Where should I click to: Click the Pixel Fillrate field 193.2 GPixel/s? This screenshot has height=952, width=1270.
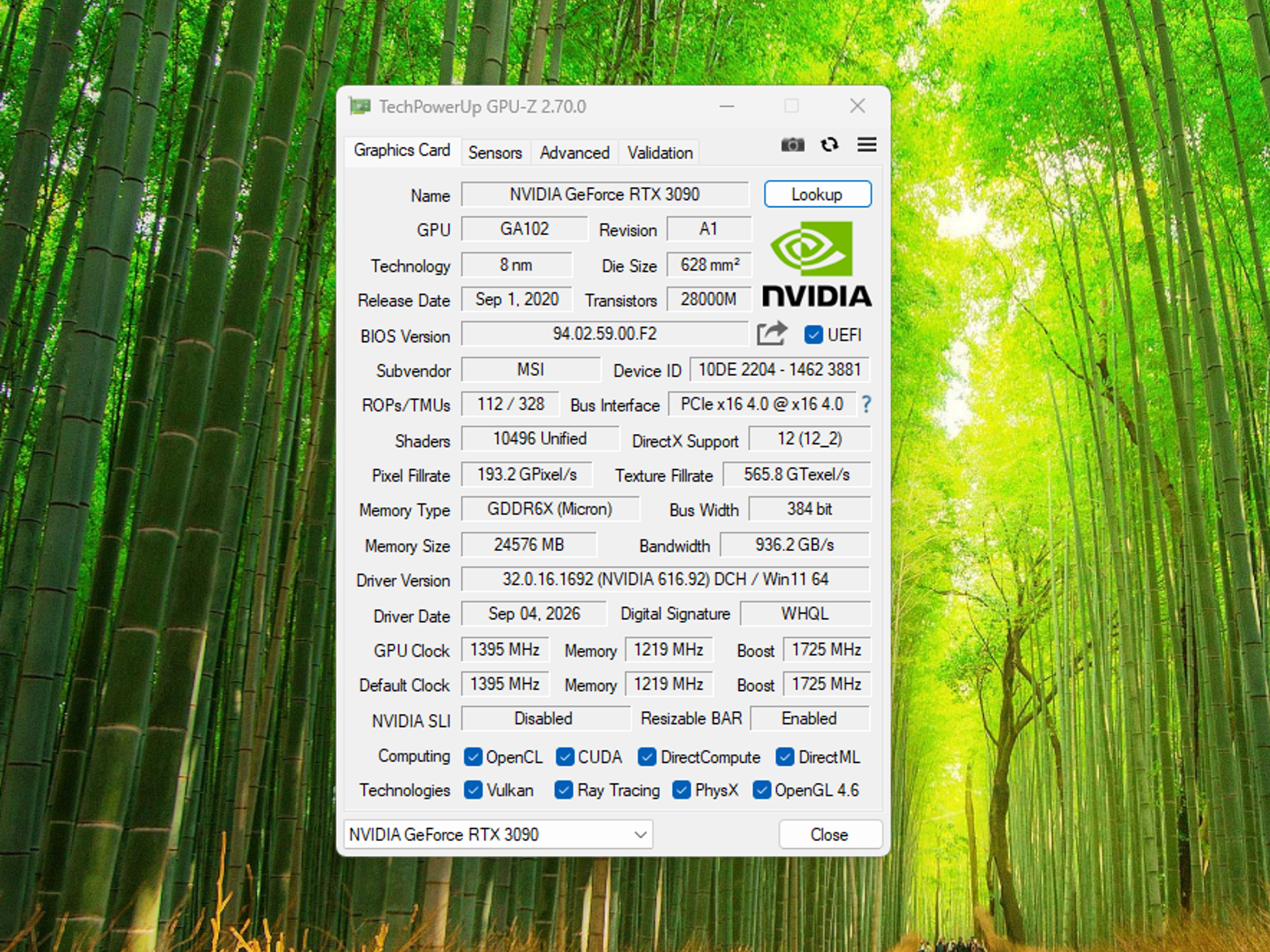click(x=527, y=474)
